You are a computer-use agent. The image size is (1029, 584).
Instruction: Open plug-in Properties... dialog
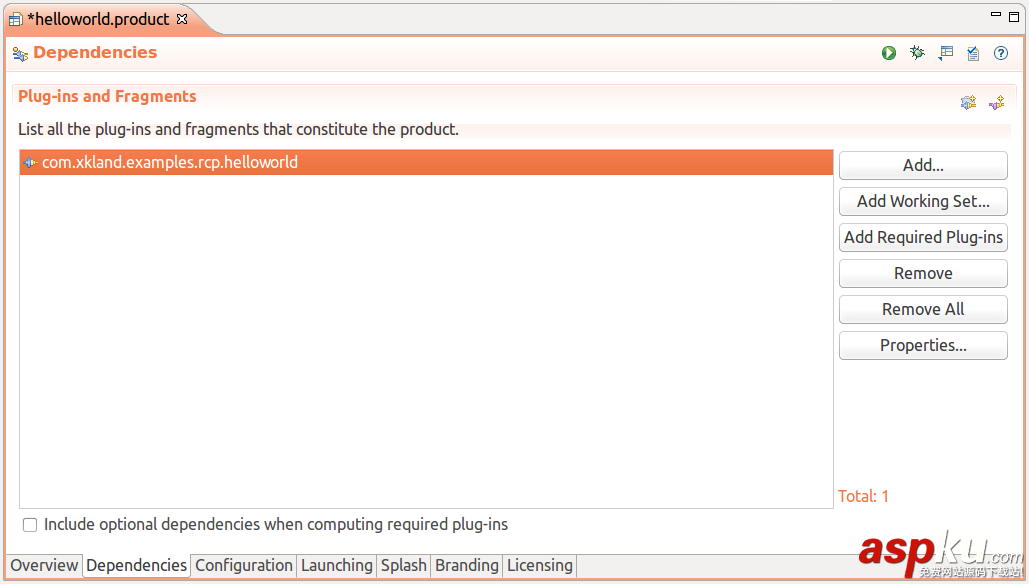point(923,346)
